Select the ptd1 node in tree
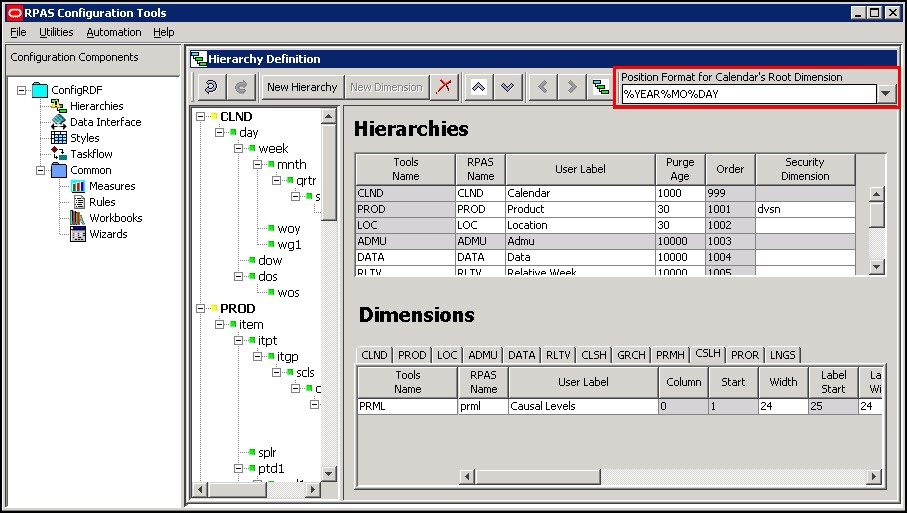The width and height of the screenshot is (907, 513). pyautogui.click(x=271, y=468)
